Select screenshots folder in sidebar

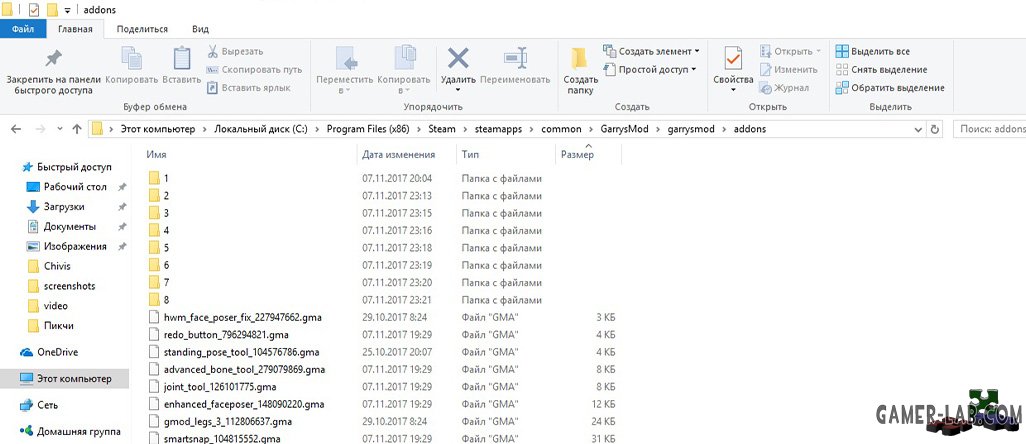pos(62,286)
